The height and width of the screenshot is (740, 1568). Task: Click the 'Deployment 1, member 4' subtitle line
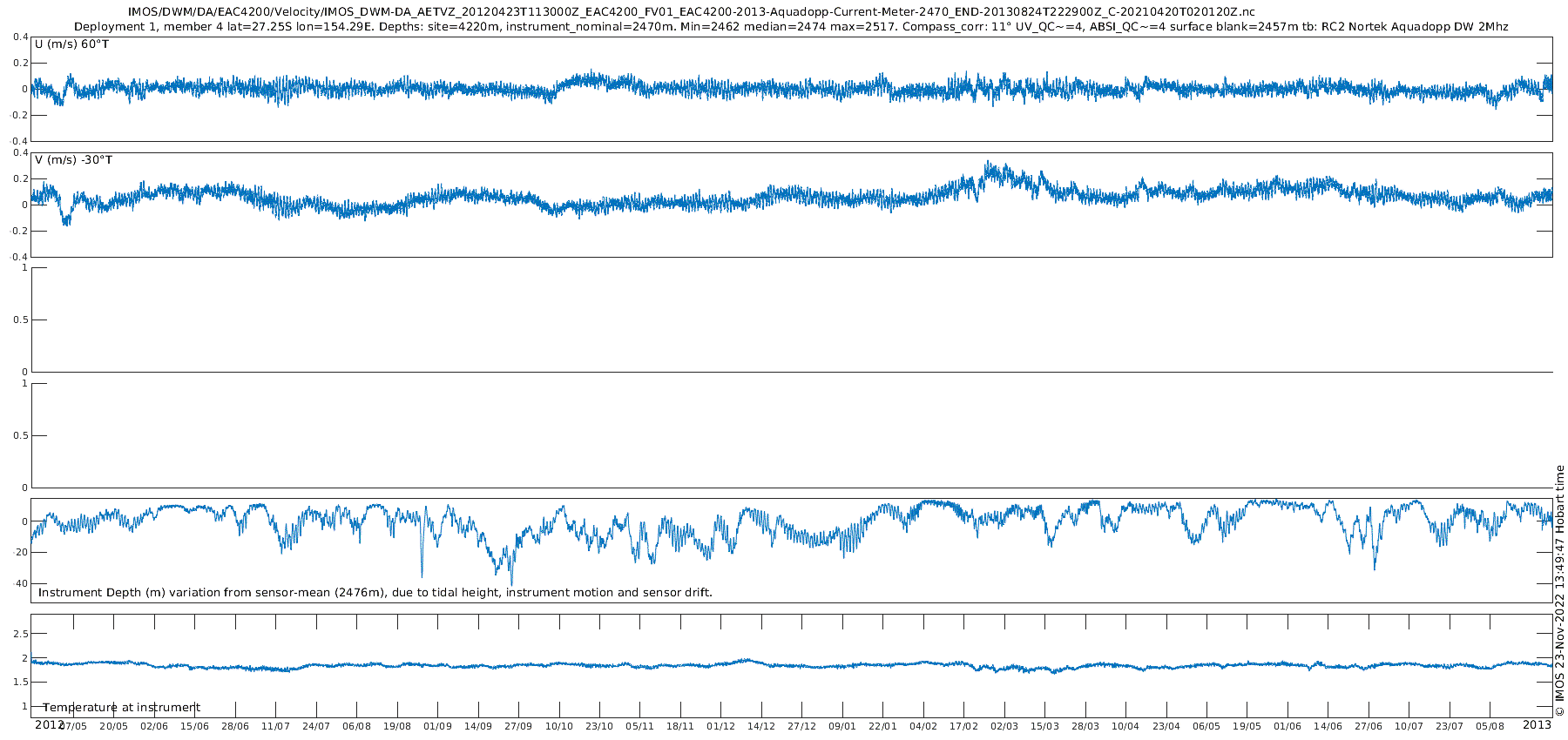coord(791,27)
